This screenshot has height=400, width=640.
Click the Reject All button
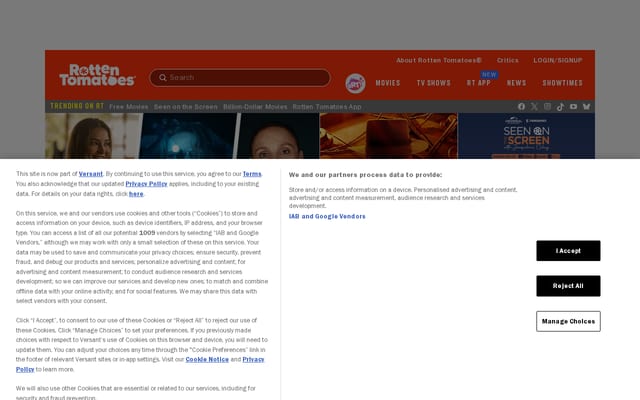568,286
